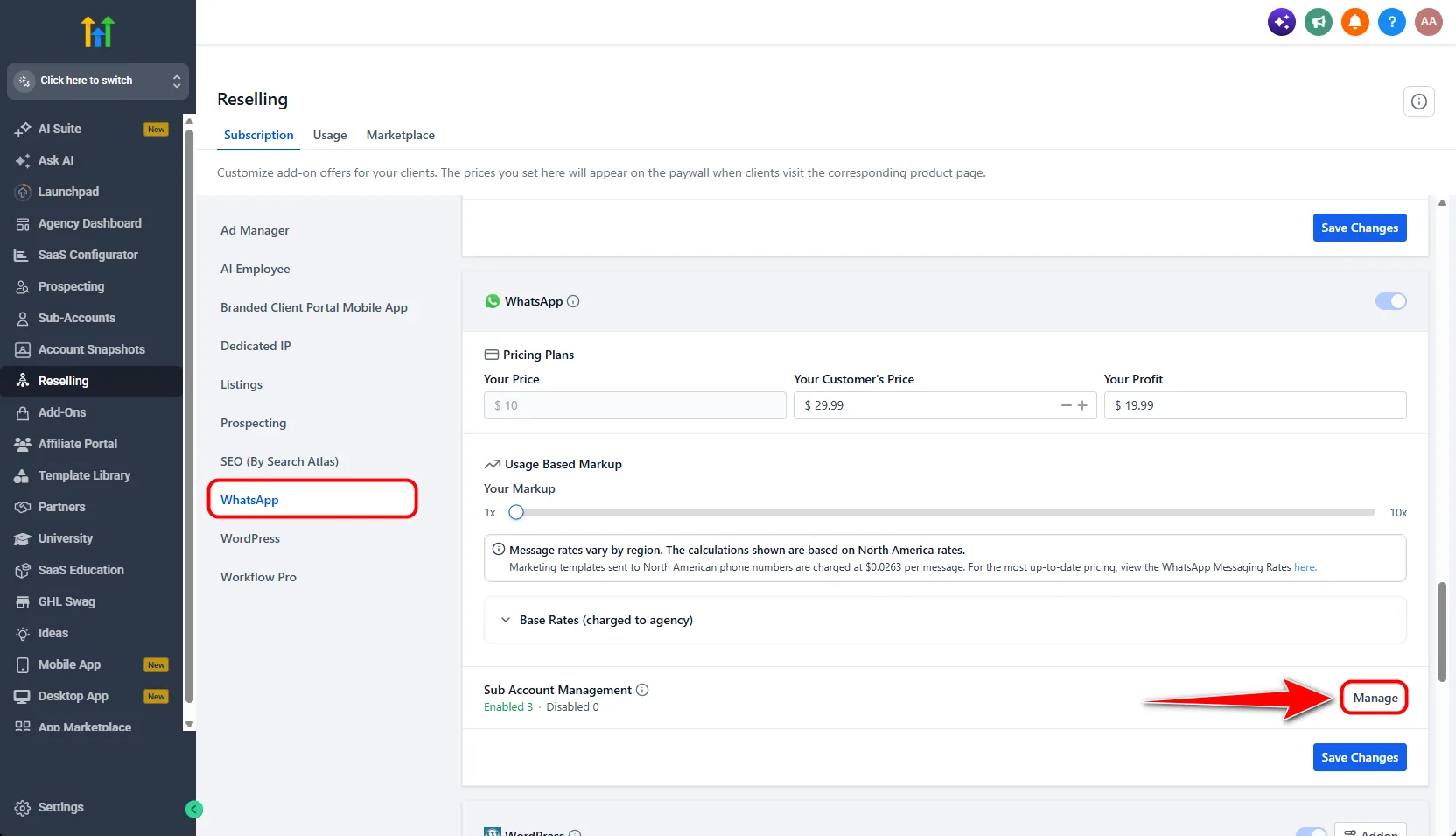
Task: Open the WhatsApp Messaging Rates here link
Action: [1305, 567]
